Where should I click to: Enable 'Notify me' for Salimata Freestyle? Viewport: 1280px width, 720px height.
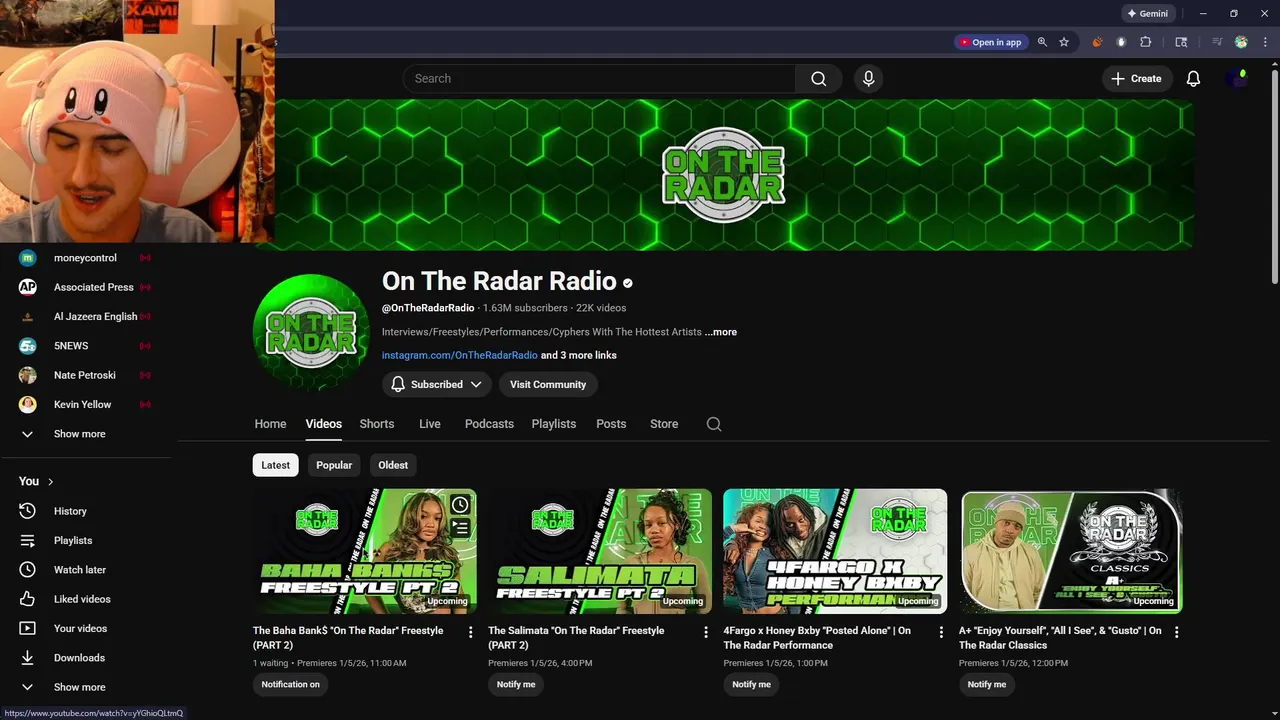pos(516,684)
